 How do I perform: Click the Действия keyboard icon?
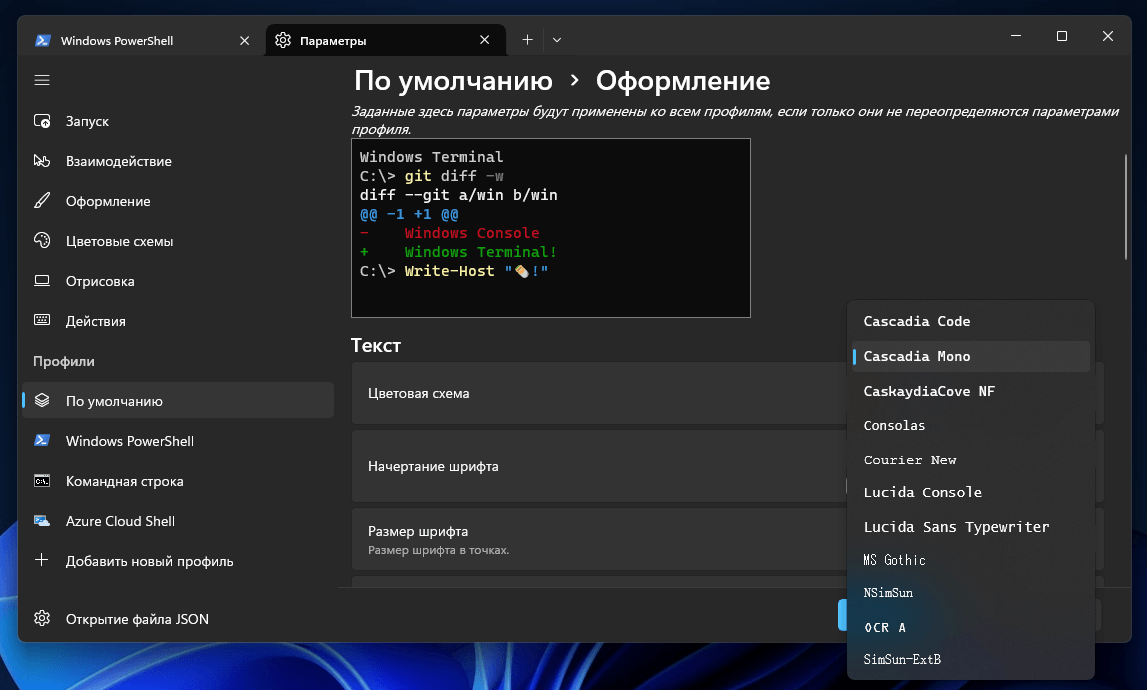point(42,320)
